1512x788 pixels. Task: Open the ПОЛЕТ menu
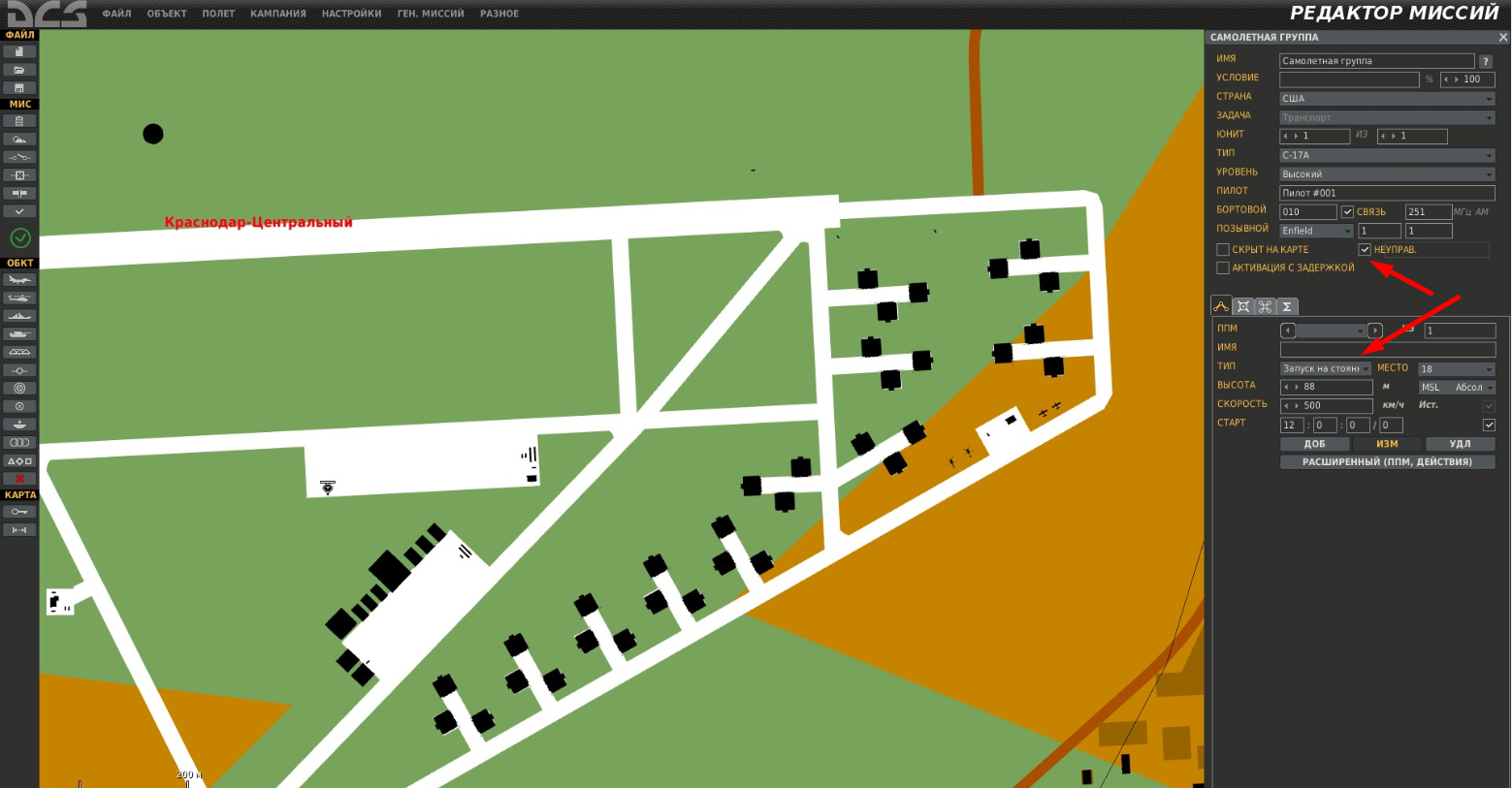(219, 15)
